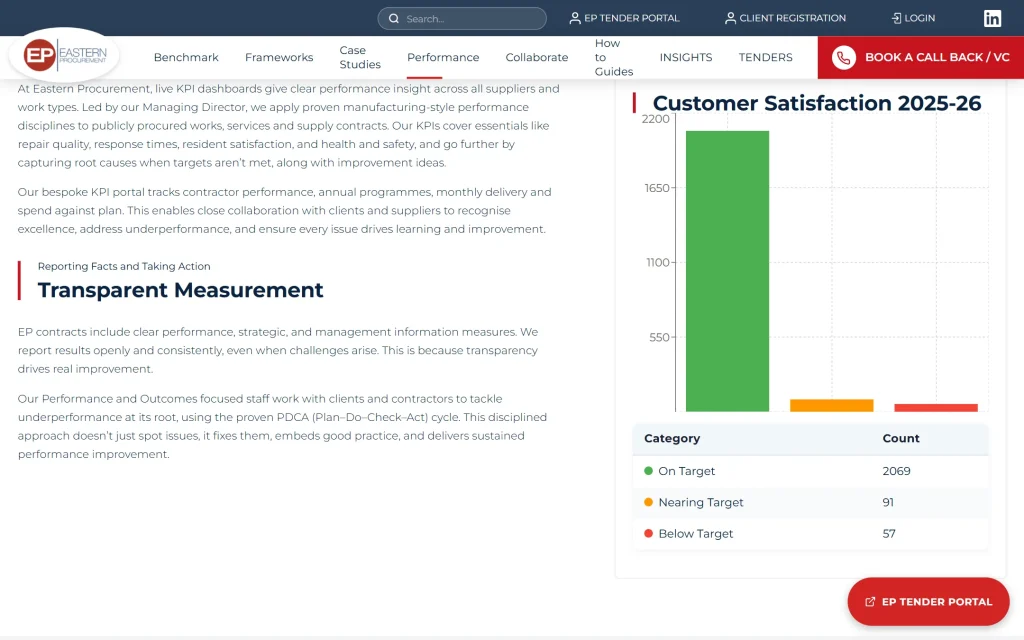The height and width of the screenshot is (640, 1024).
Task: Click the orange dot beside Nearing Target
Action: (x=648, y=502)
